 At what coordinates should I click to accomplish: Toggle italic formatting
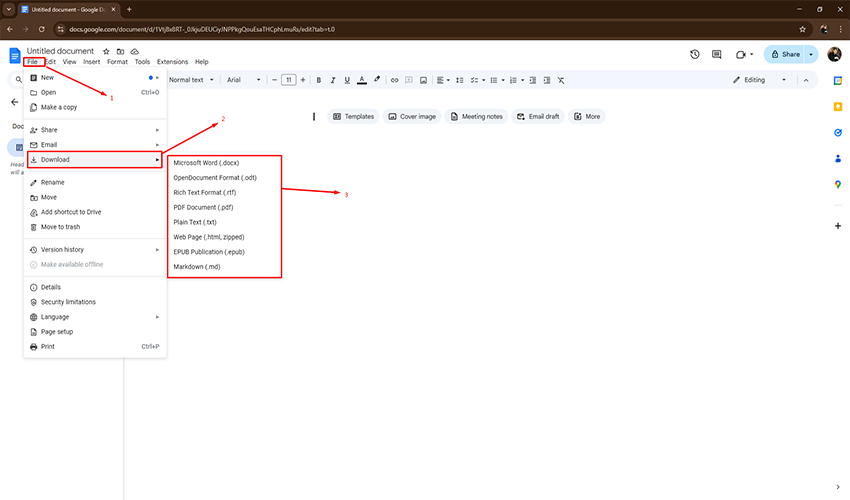(x=333, y=80)
